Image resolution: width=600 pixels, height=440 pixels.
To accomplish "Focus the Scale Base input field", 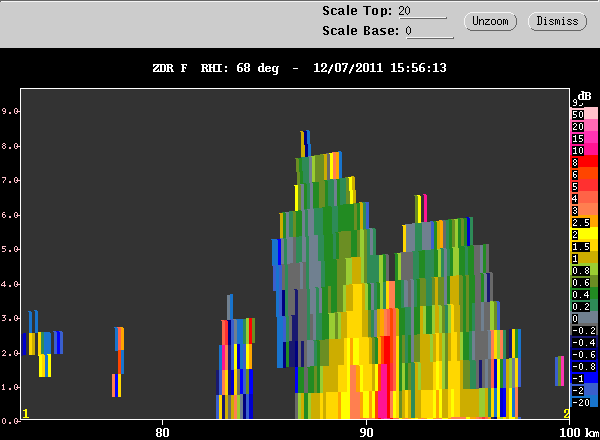I will 429,31.
